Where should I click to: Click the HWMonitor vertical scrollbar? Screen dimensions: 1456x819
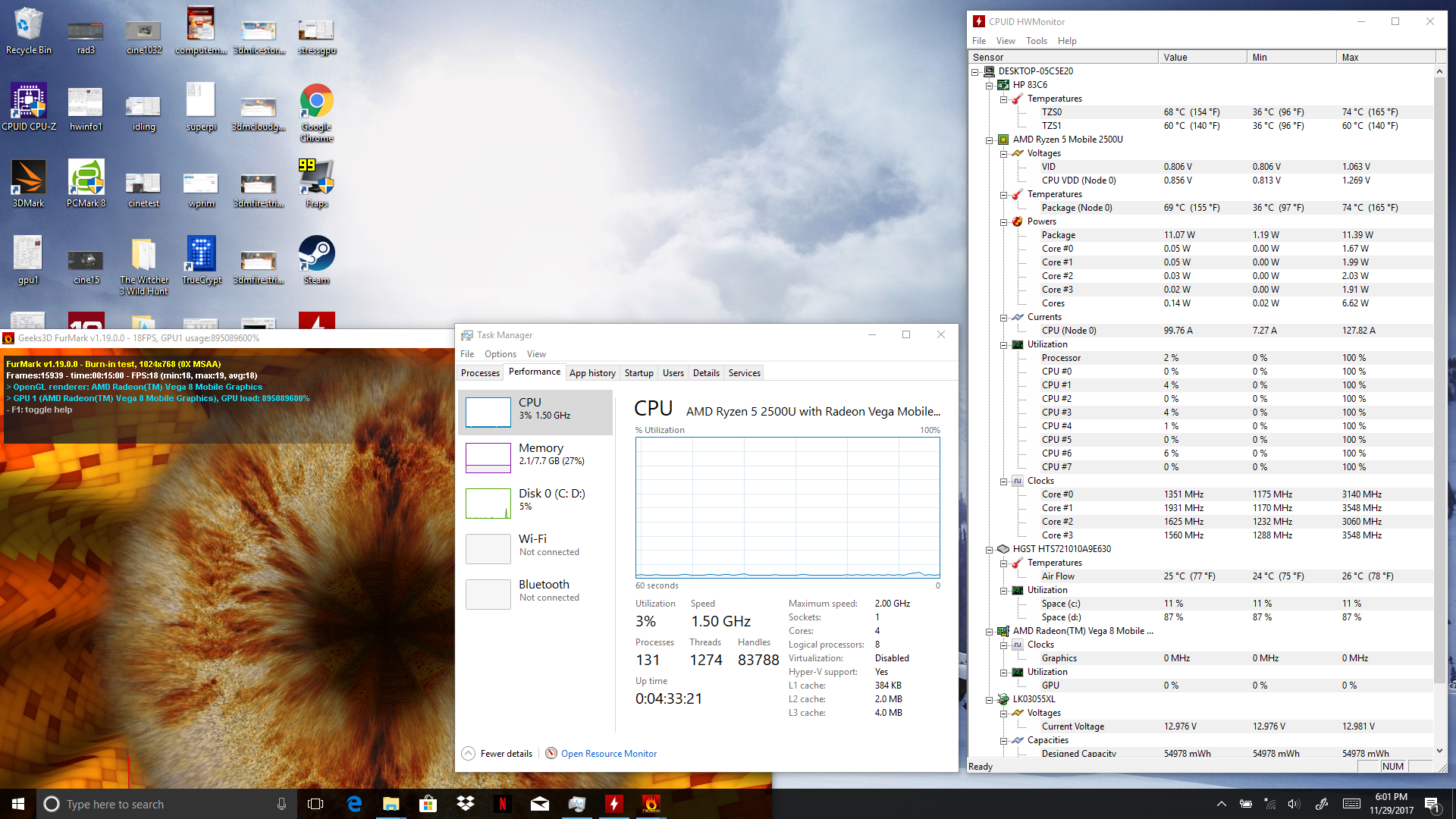pyautogui.click(x=1439, y=379)
